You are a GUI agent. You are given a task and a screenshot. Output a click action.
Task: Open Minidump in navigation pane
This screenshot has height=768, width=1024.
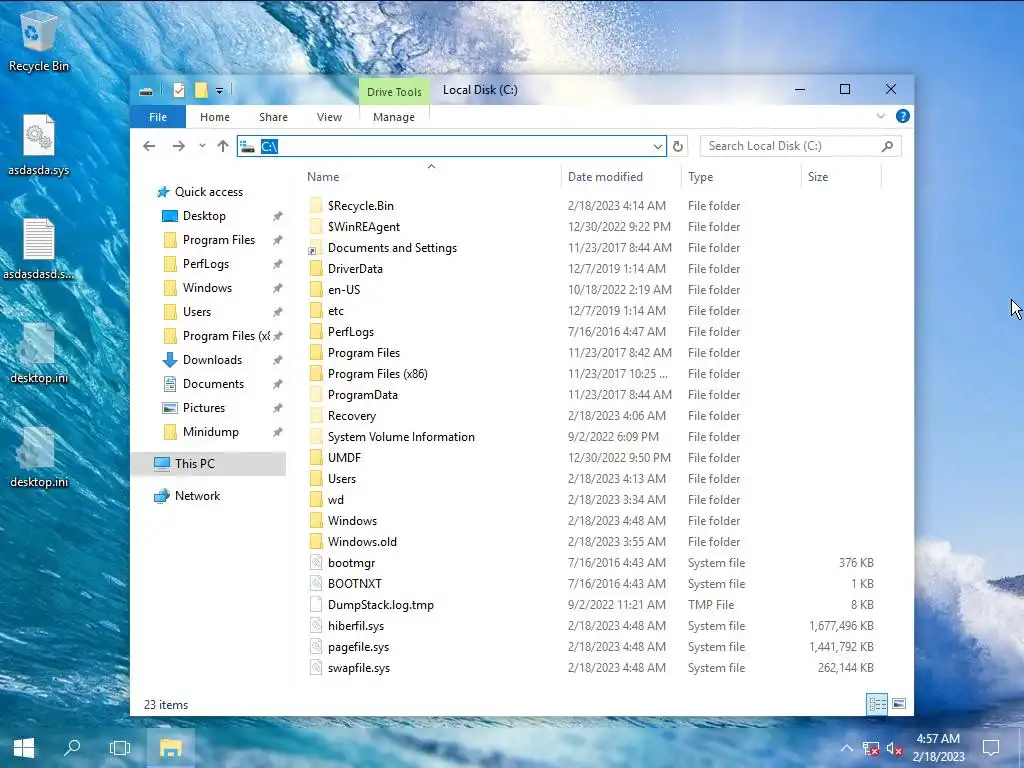[x=210, y=432]
